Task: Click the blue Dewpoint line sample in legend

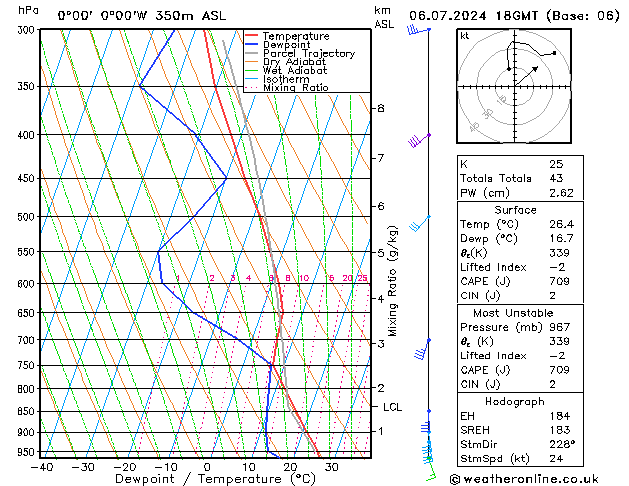Action: [251, 44]
